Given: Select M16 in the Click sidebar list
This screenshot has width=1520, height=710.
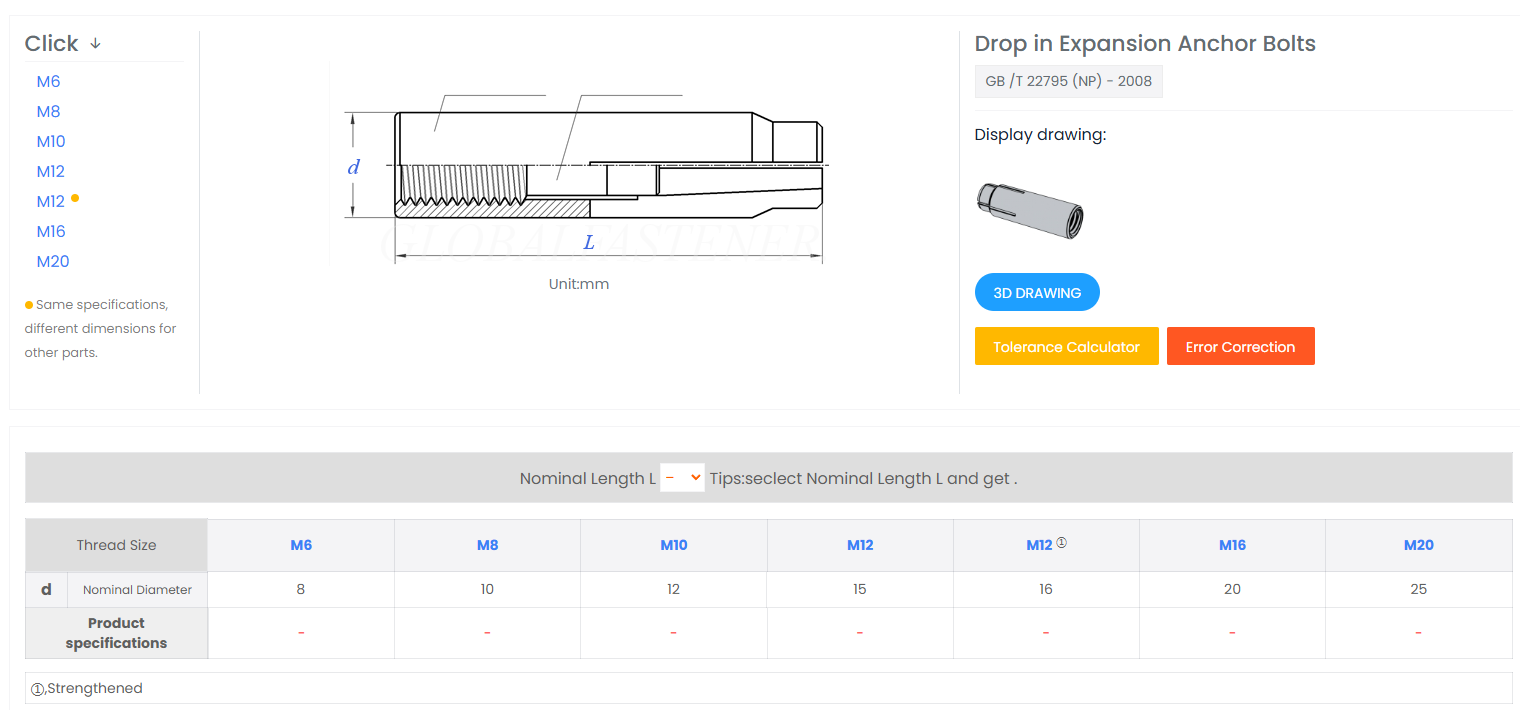Looking at the screenshot, I should (x=51, y=232).
